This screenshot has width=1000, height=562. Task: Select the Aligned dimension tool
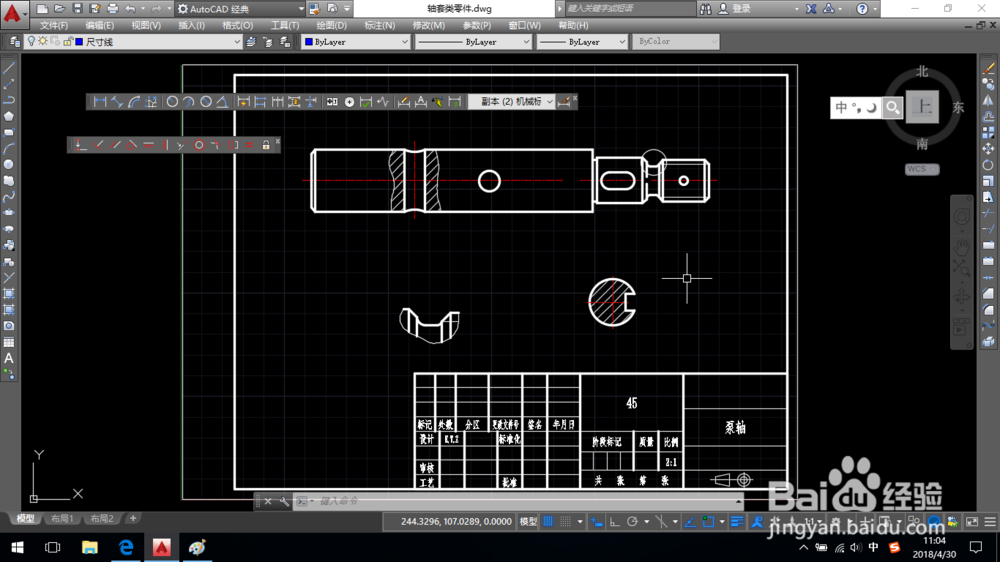click(117, 101)
